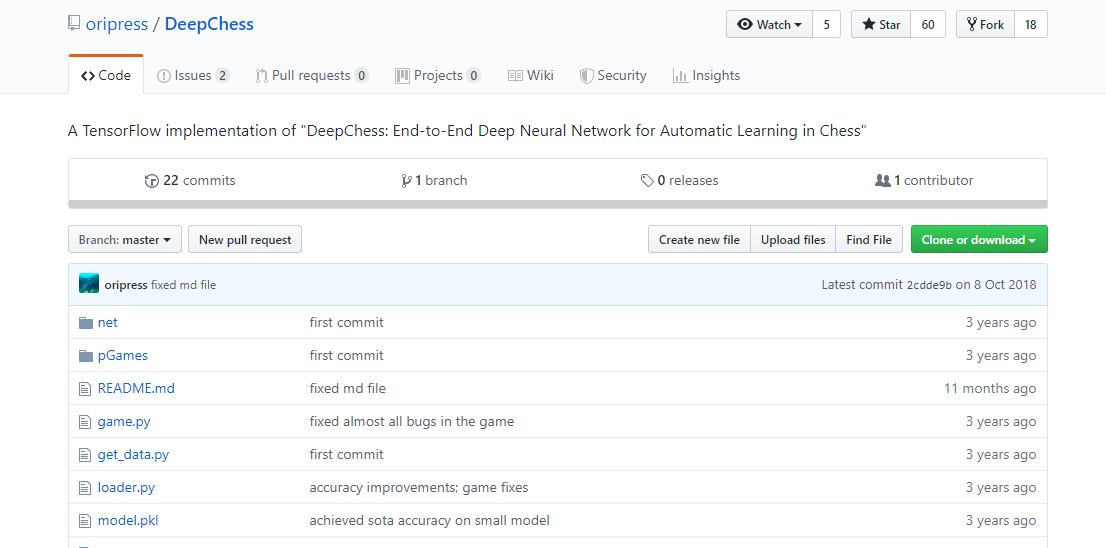Open the Branch: master dropdown
The width and height of the screenshot is (1106, 548).
pyautogui.click(x=125, y=240)
